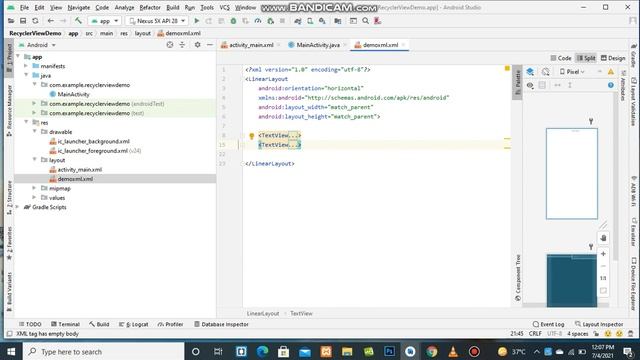
Task: Switch editor to Design view mode
Action: [613, 58]
